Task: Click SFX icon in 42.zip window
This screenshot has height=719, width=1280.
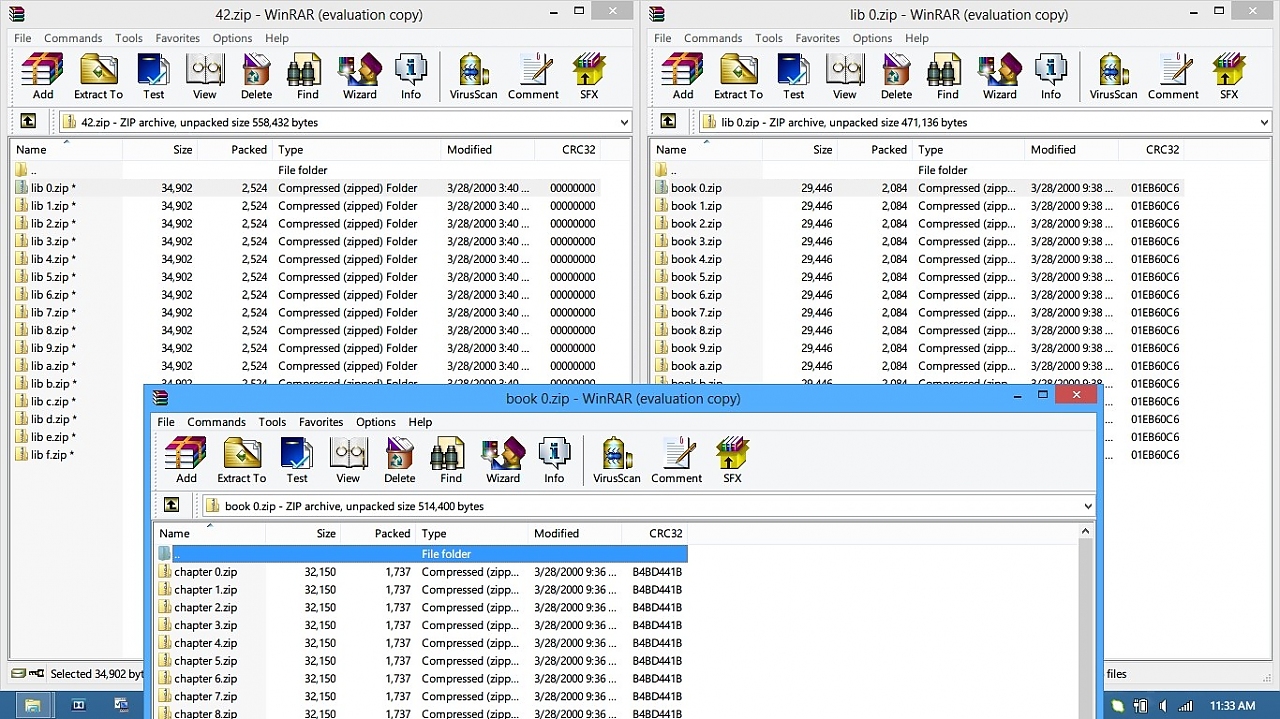Action: pos(589,76)
